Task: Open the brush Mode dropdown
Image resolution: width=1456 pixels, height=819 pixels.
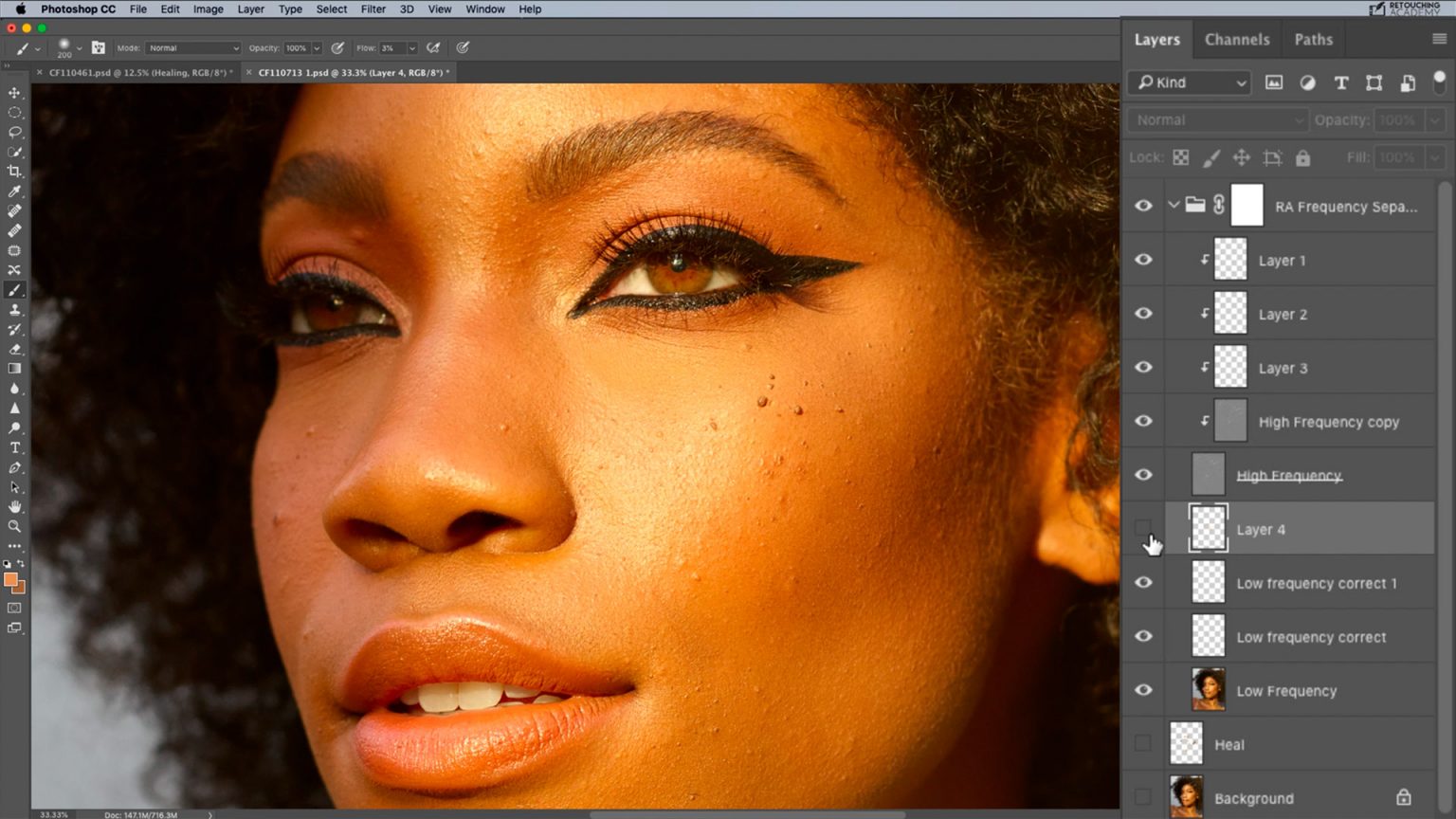Action: 192,47
